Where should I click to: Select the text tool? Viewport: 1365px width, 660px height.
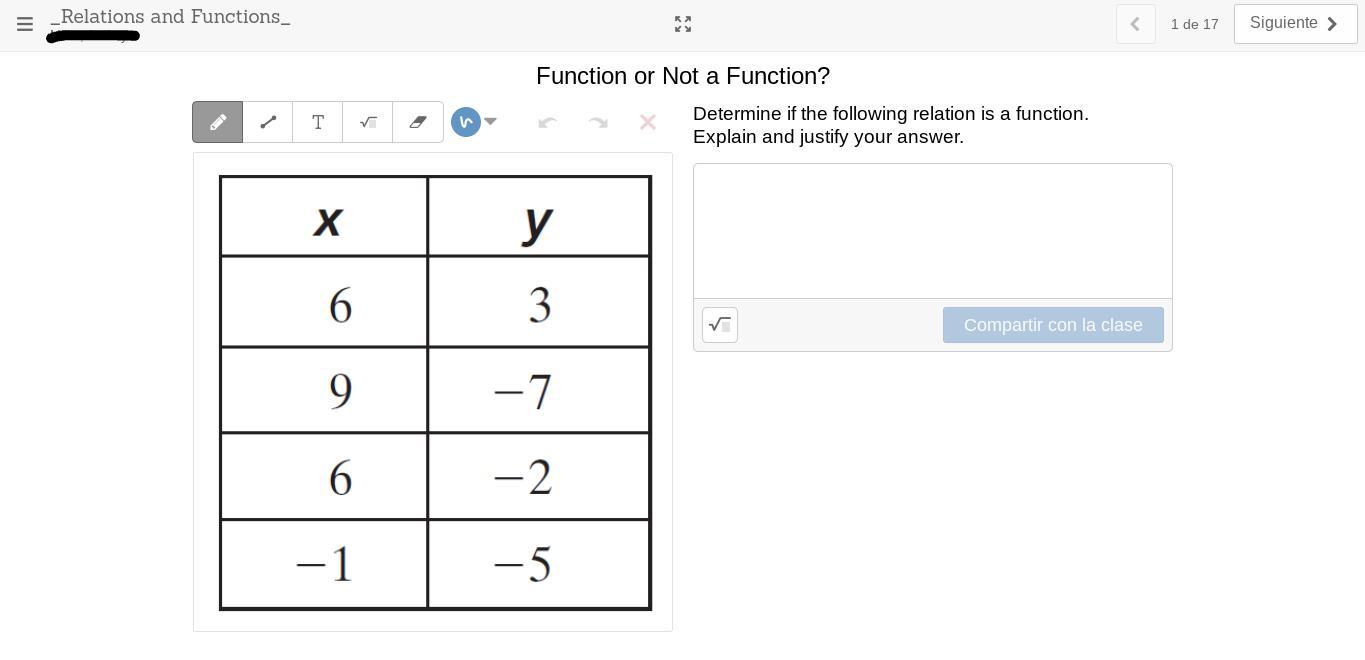tap(318, 122)
